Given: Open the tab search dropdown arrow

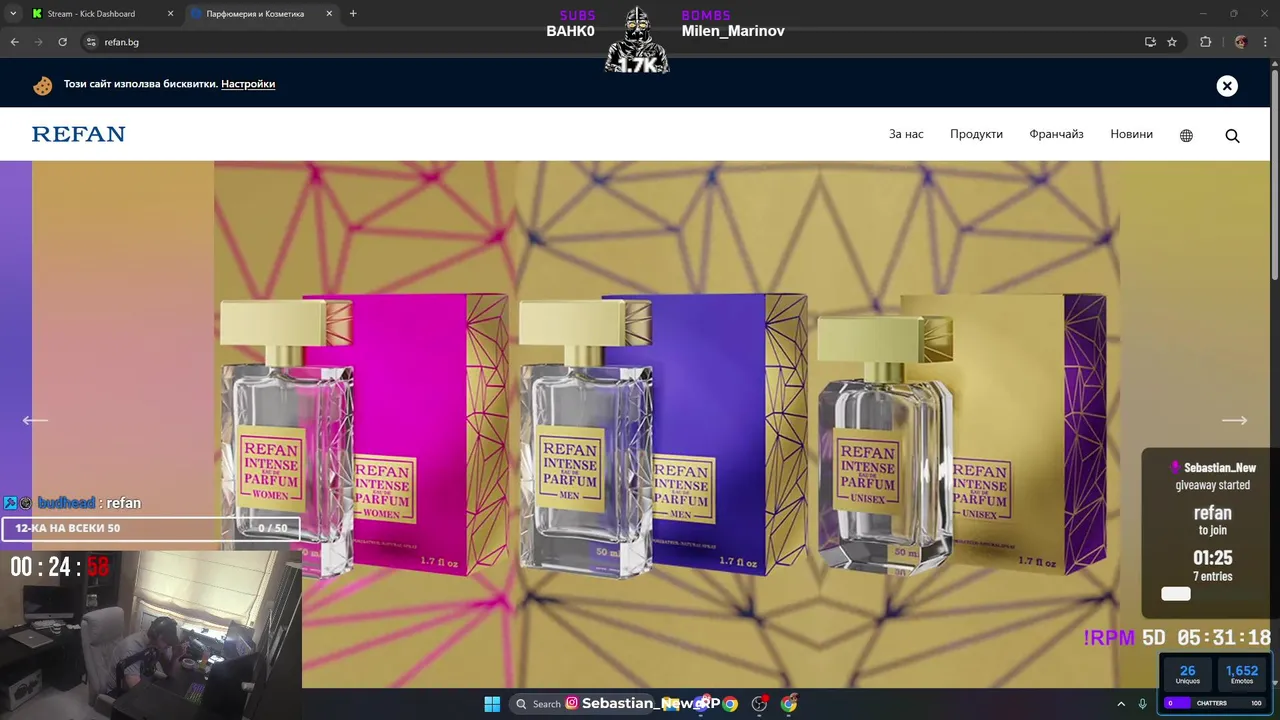Looking at the screenshot, I should (x=13, y=14).
